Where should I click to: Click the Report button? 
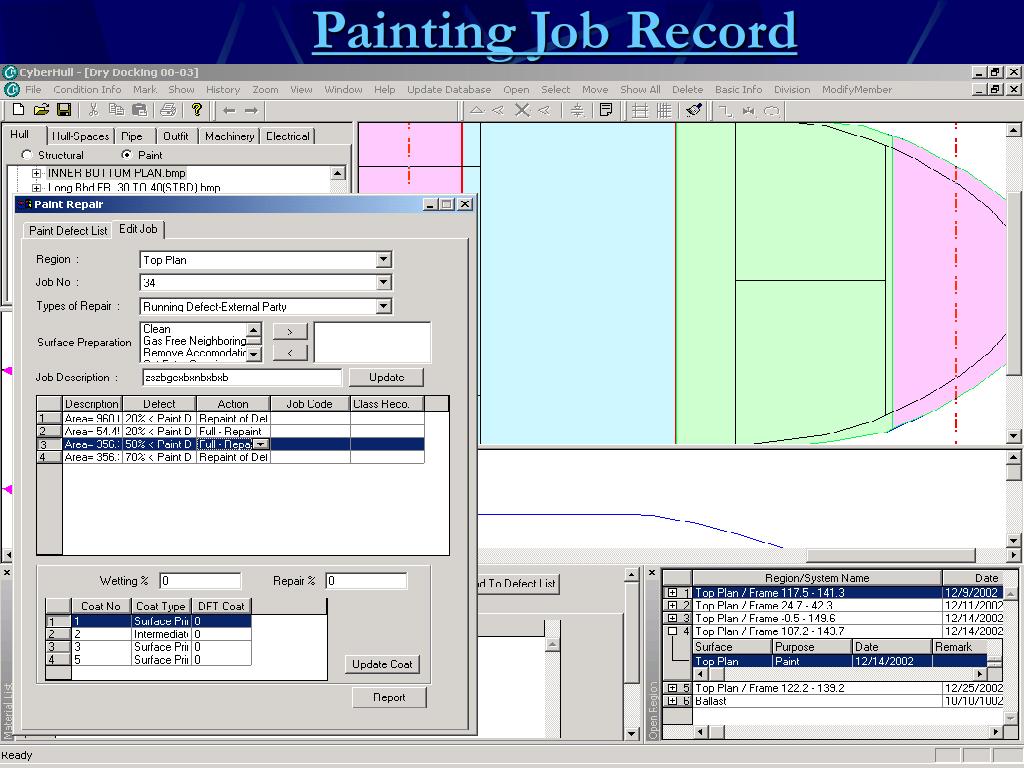389,697
